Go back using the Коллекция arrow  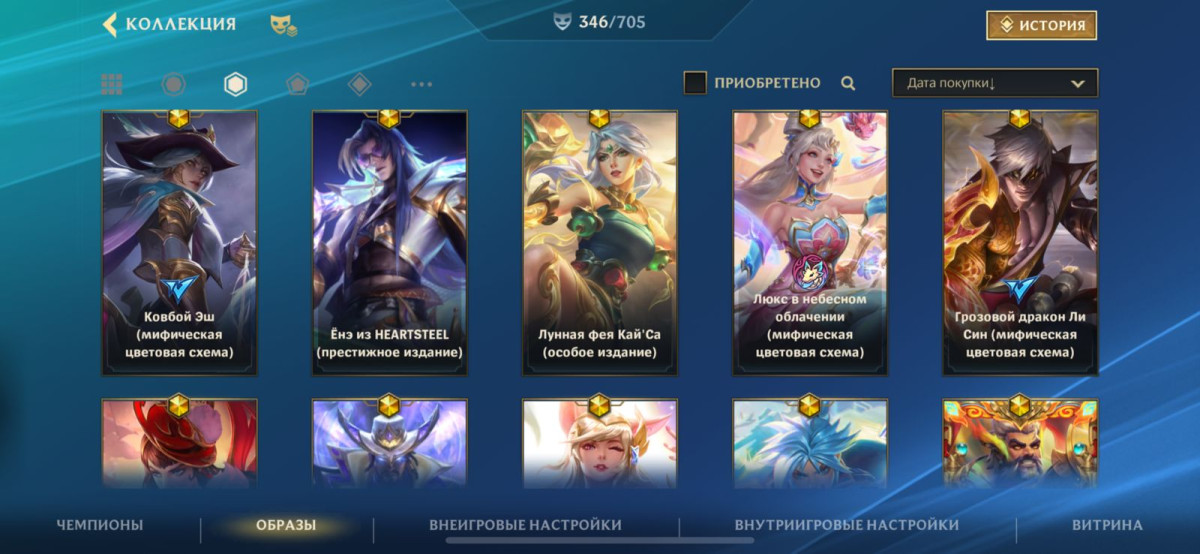(x=110, y=24)
